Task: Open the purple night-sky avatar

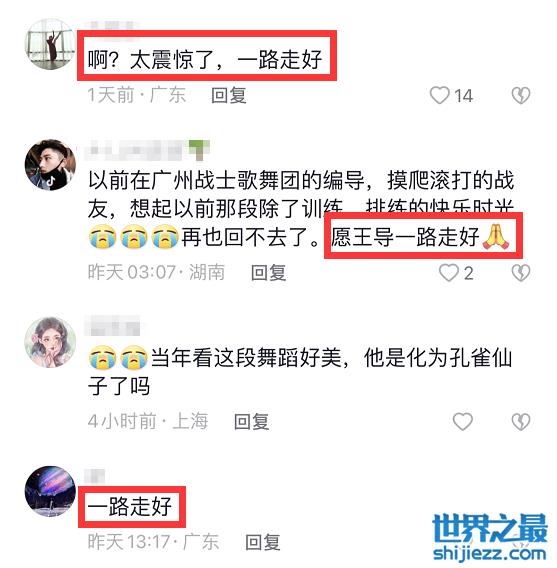Action: pyautogui.click(x=50, y=491)
